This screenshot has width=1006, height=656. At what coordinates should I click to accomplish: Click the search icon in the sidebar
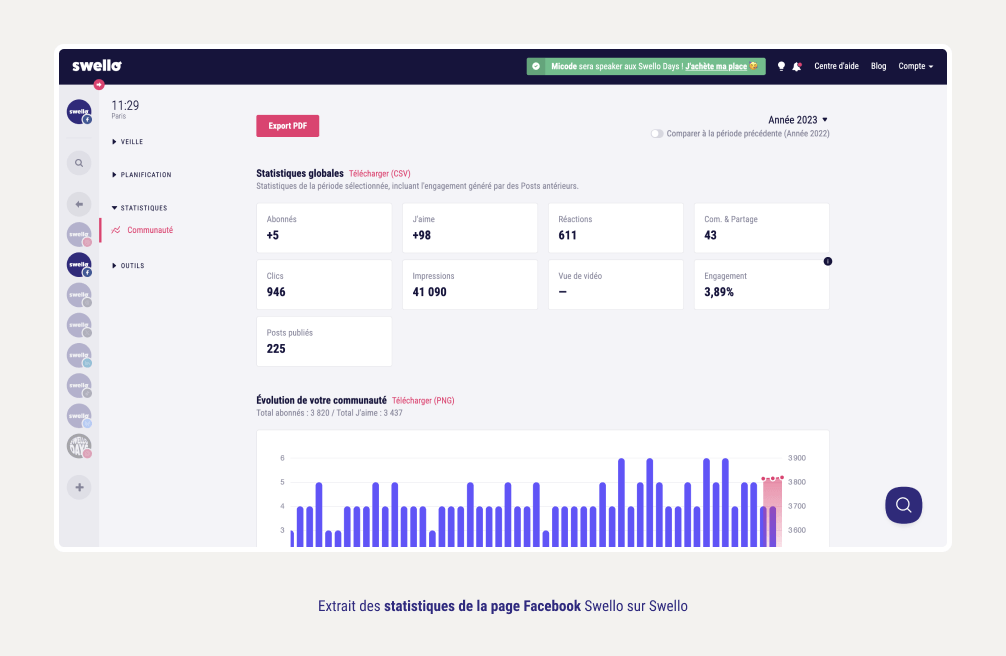[x=79, y=162]
